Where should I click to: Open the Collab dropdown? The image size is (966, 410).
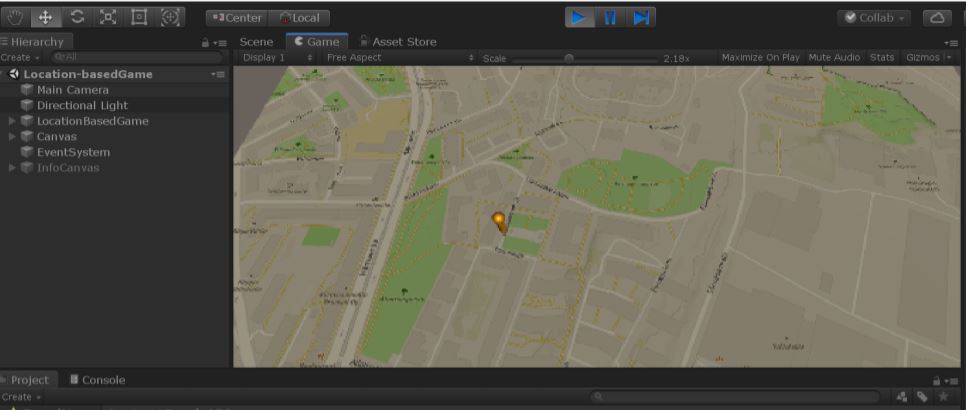click(x=874, y=18)
